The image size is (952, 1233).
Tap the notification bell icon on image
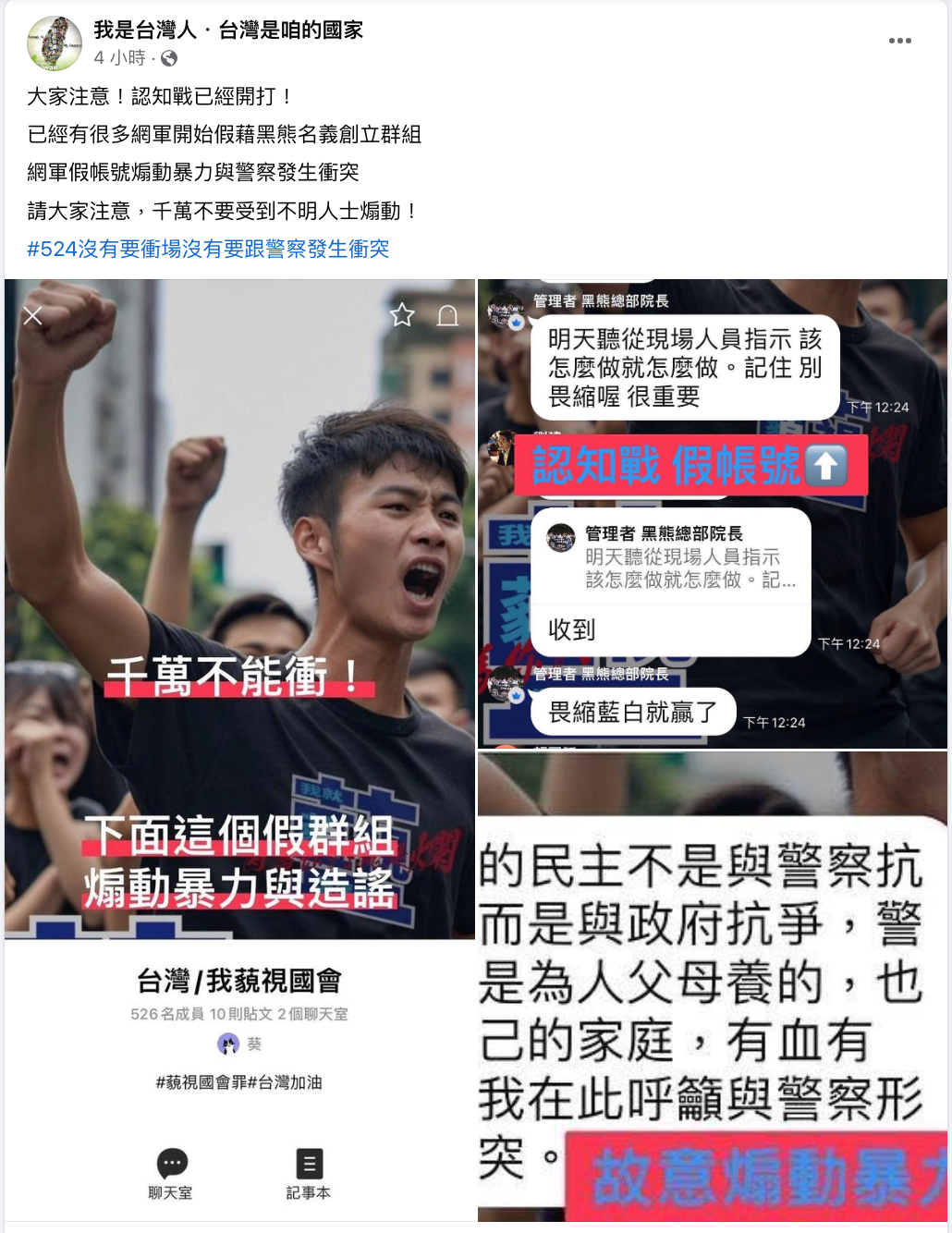[x=447, y=315]
